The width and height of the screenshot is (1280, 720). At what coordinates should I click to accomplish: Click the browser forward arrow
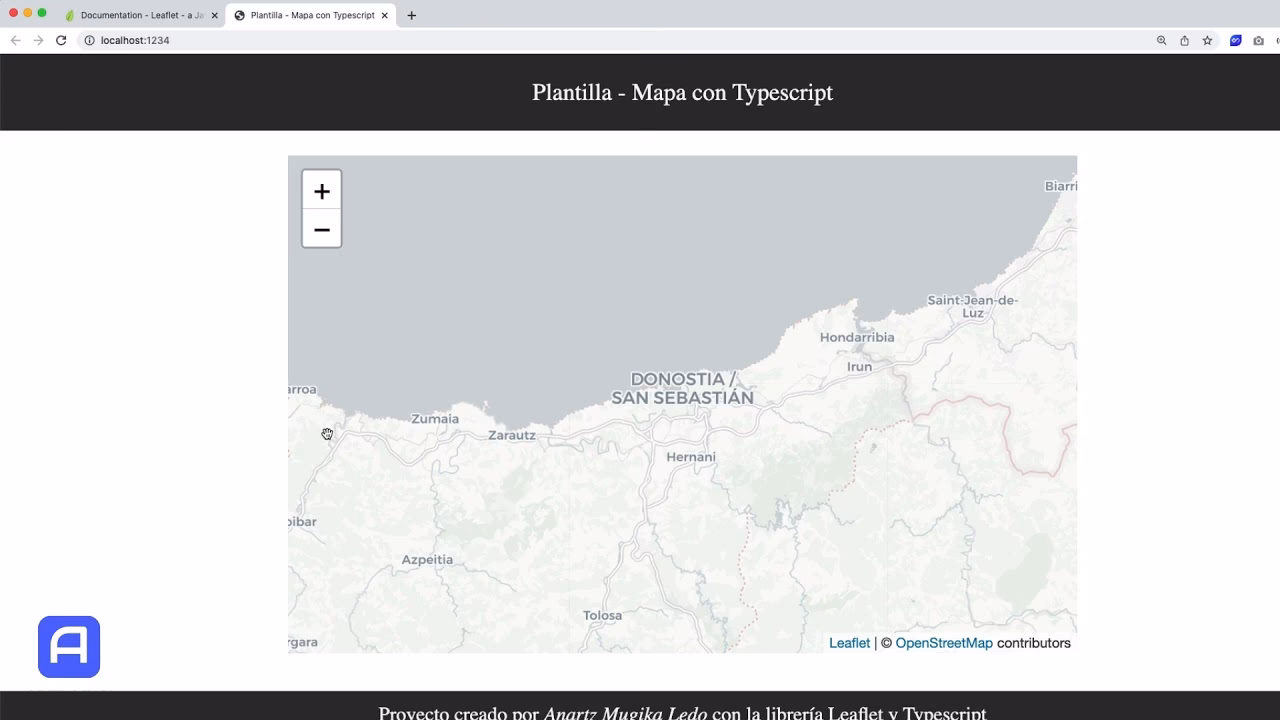[37, 40]
